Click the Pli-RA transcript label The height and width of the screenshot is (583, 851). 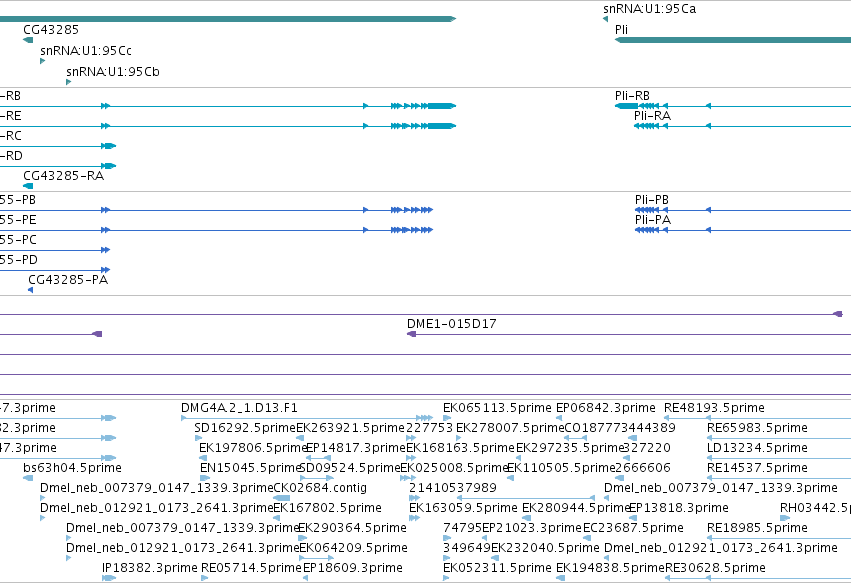tap(652, 116)
